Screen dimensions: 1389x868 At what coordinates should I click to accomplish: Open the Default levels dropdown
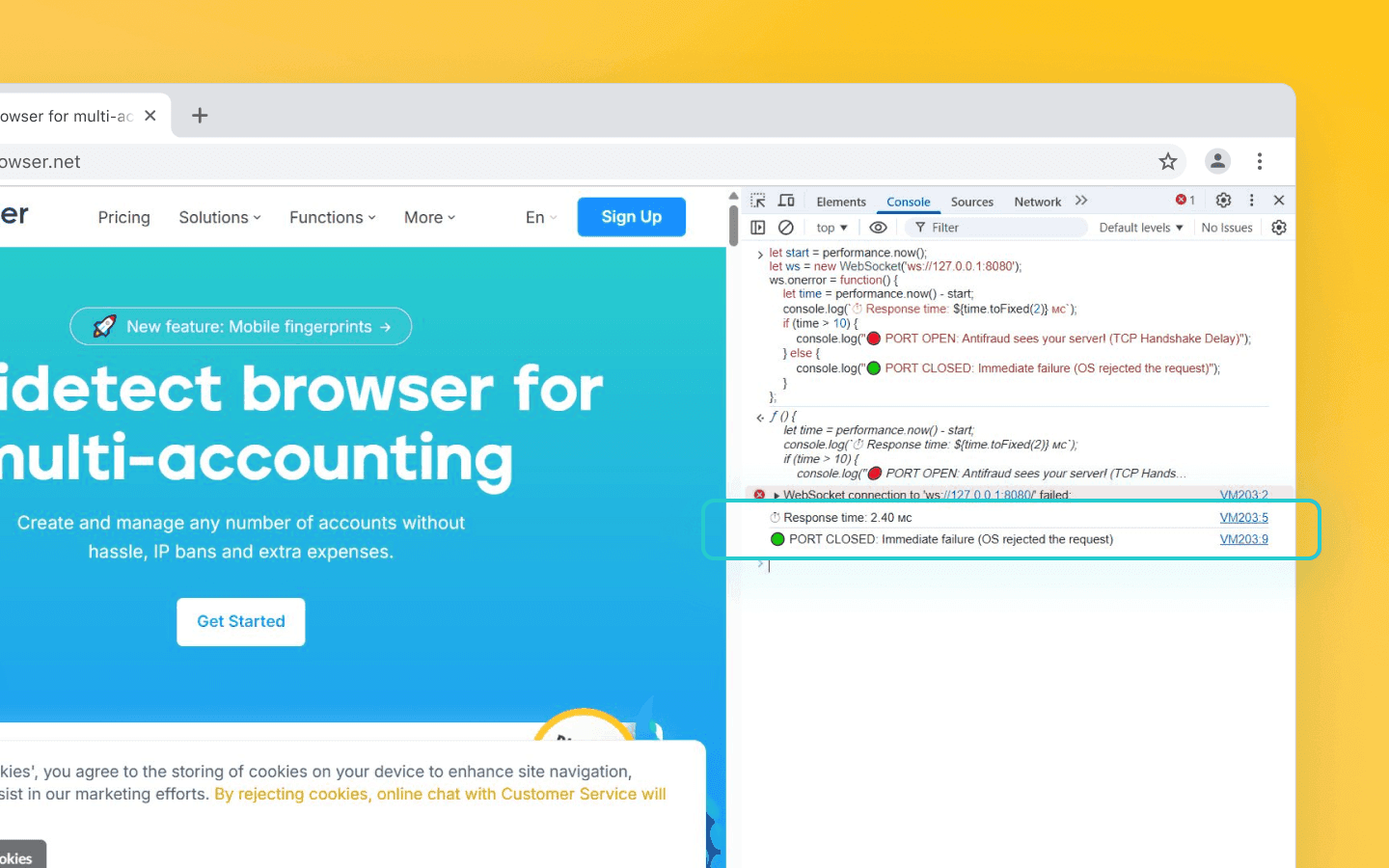1141,228
